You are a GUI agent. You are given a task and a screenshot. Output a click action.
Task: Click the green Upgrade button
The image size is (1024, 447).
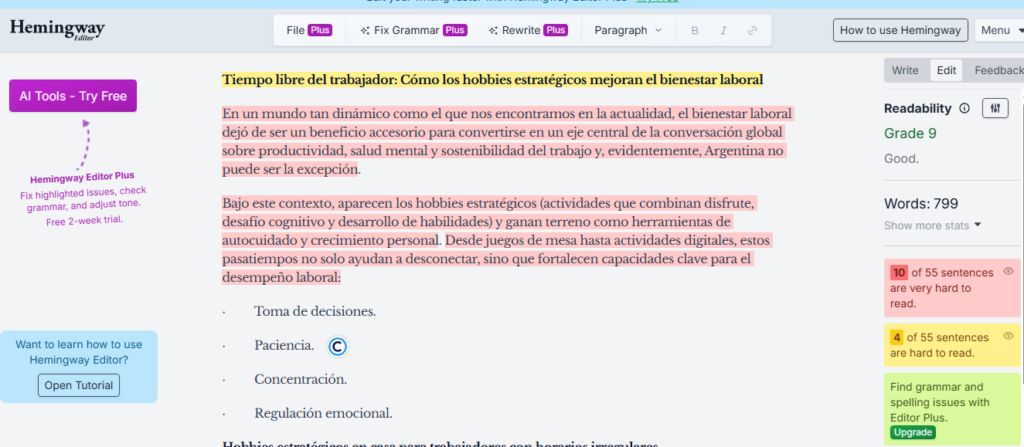pos(912,433)
